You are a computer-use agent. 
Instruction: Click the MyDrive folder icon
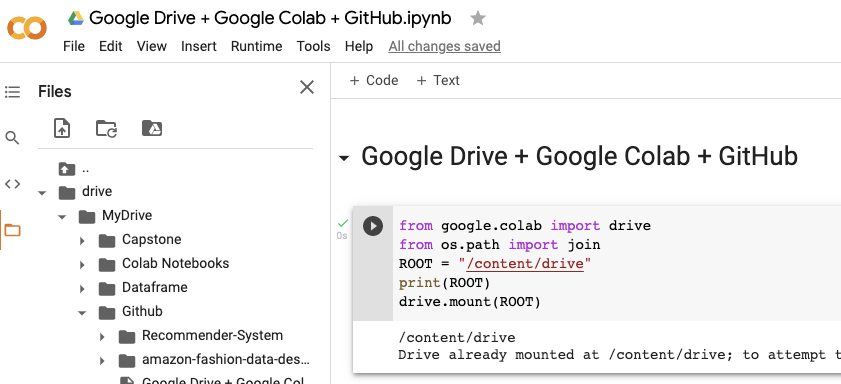pyautogui.click(x=86, y=216)
